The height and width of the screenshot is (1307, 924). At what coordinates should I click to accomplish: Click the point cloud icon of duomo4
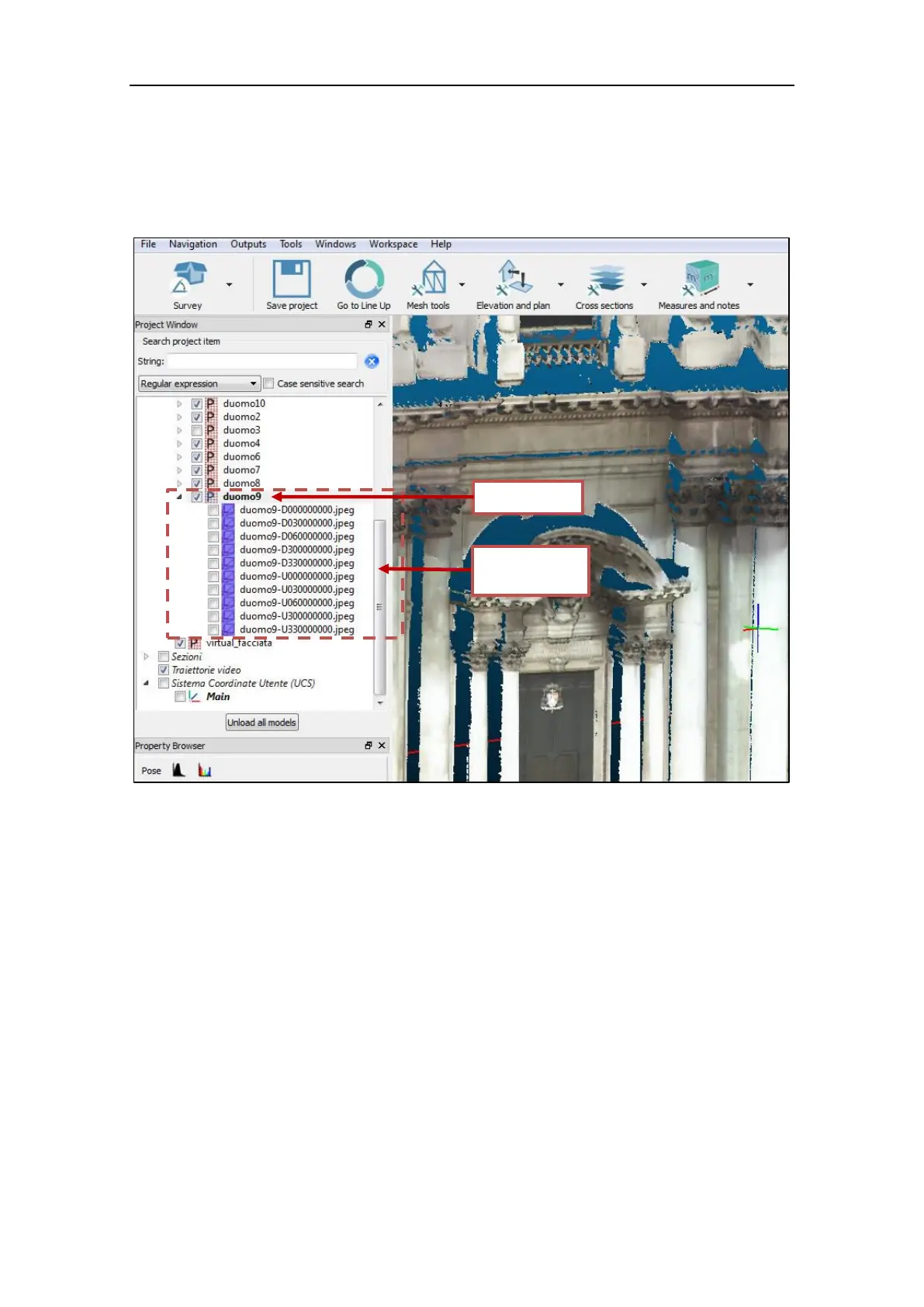(211, 443)
